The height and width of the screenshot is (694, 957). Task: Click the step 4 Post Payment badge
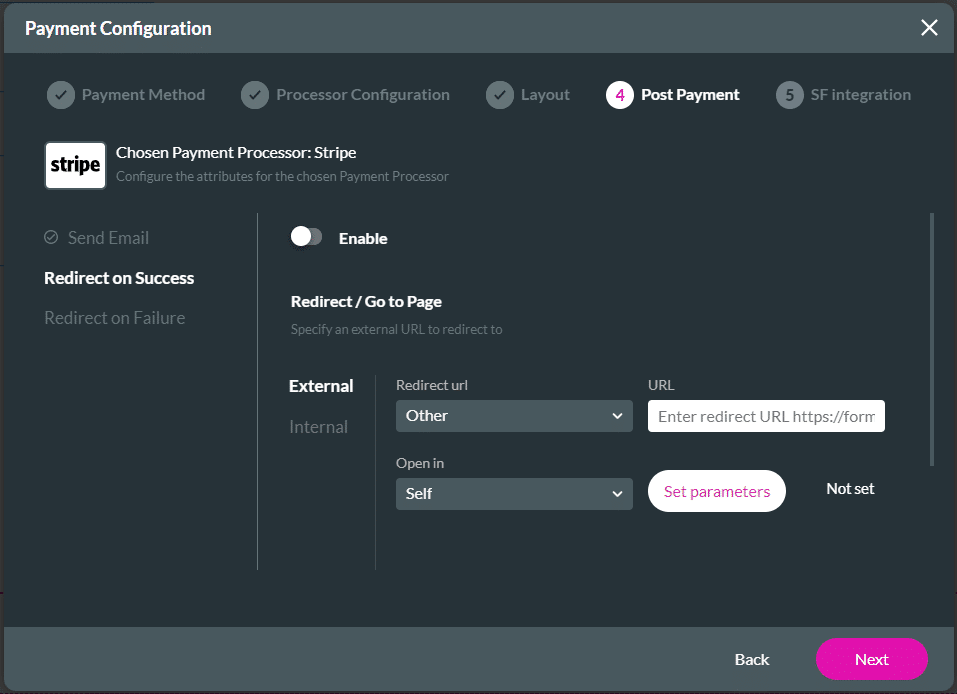[619, 95]
